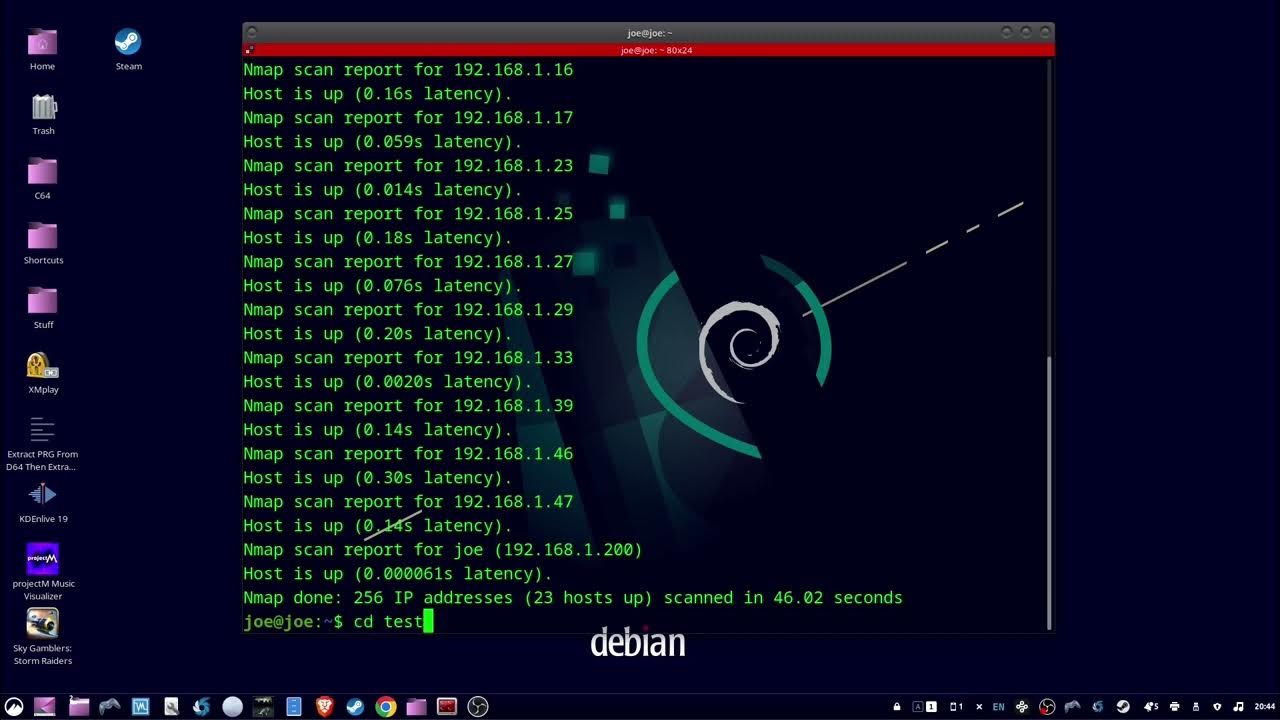Click the purple window icon beside launcher

click(44, 706)
